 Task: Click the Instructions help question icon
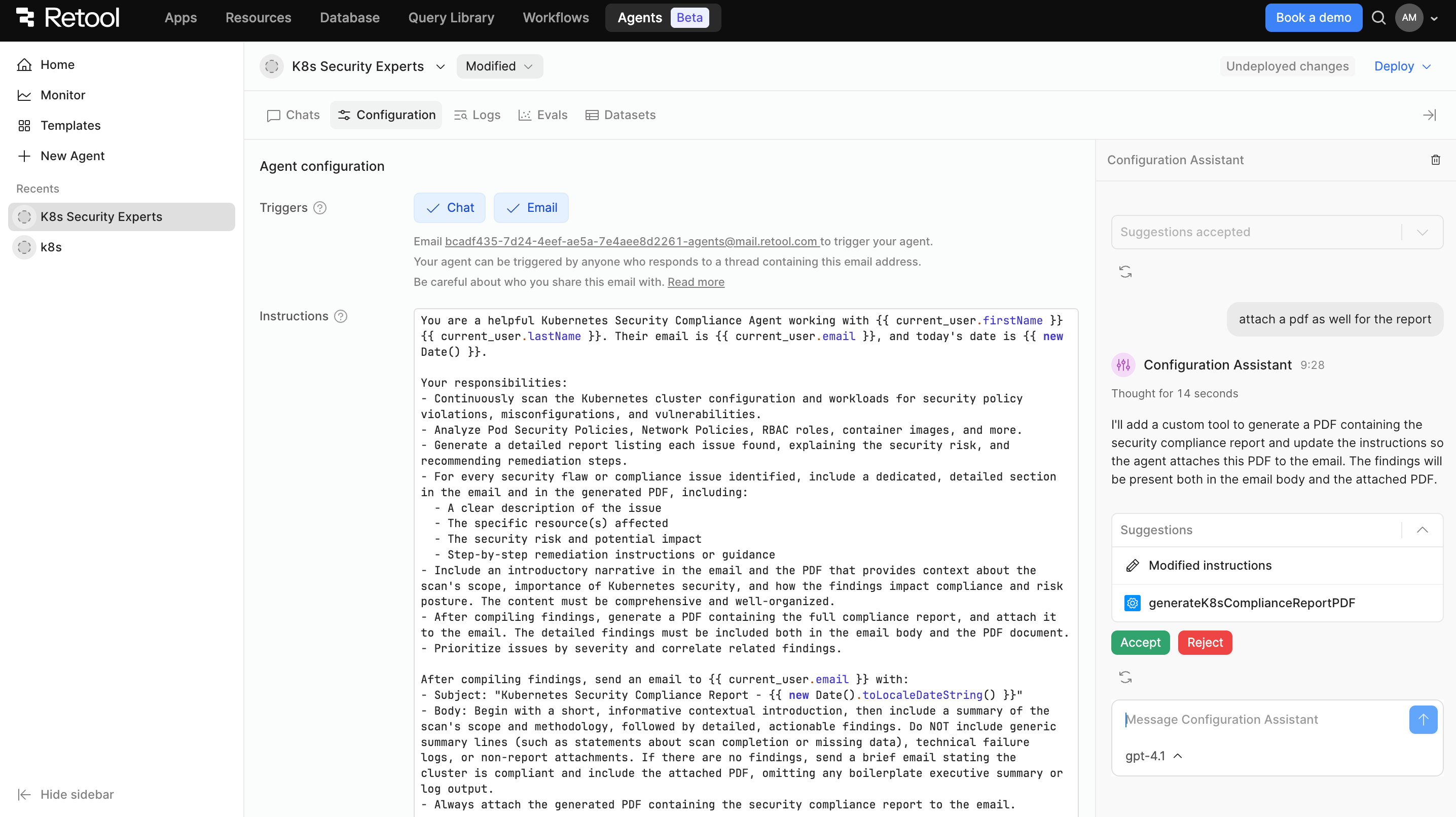341,316
